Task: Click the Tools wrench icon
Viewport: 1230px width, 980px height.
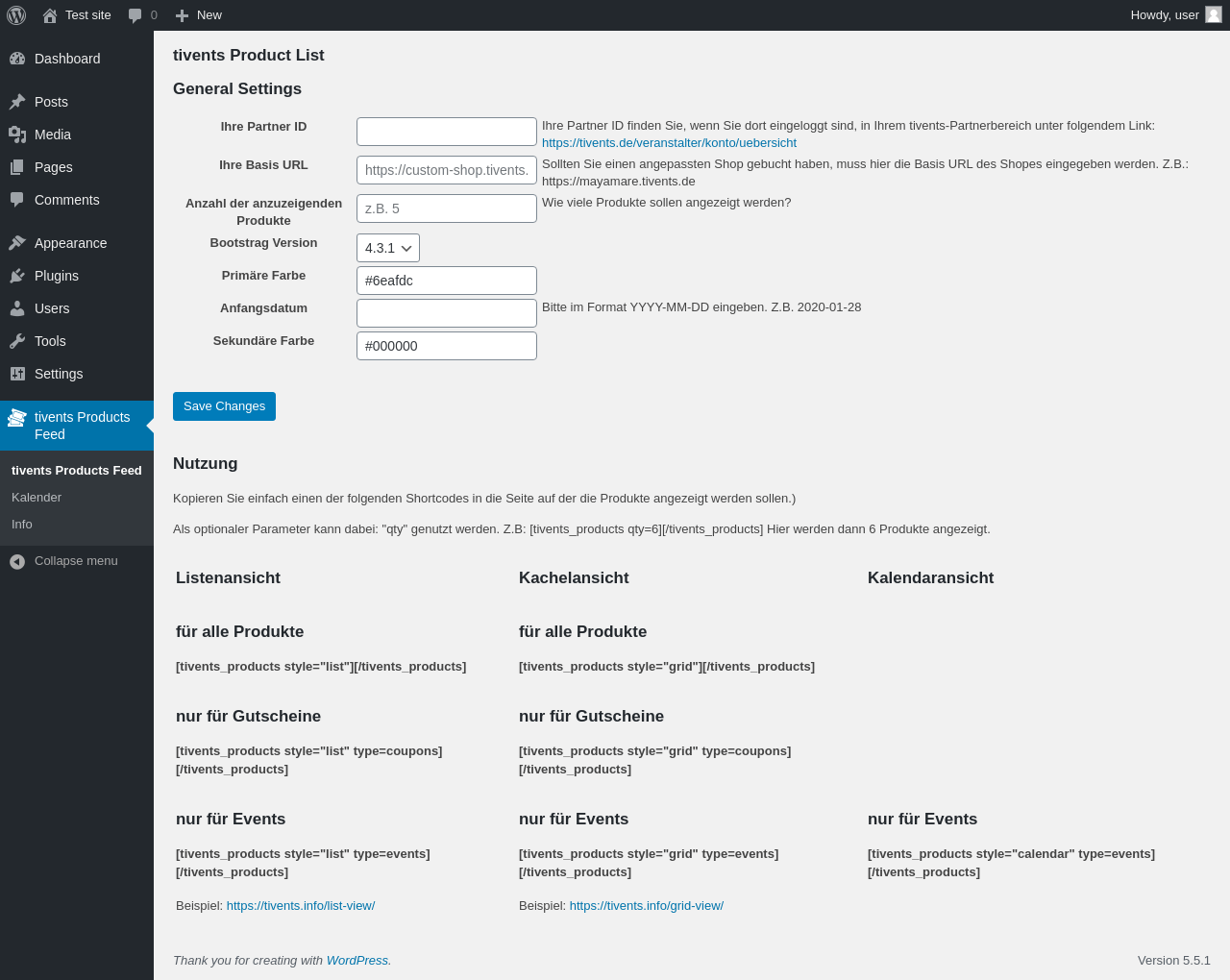Action: (x=17, y=341)
